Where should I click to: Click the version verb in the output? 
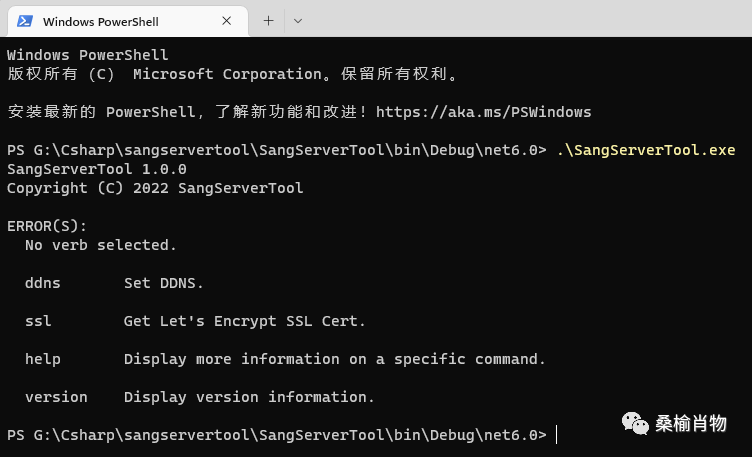point(56,397)
